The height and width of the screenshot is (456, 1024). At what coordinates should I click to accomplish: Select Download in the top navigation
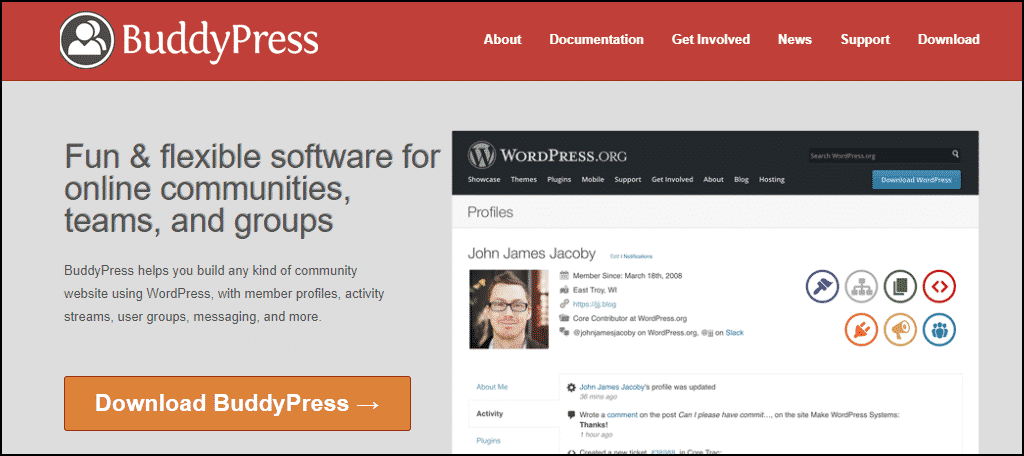coord(948,40)
